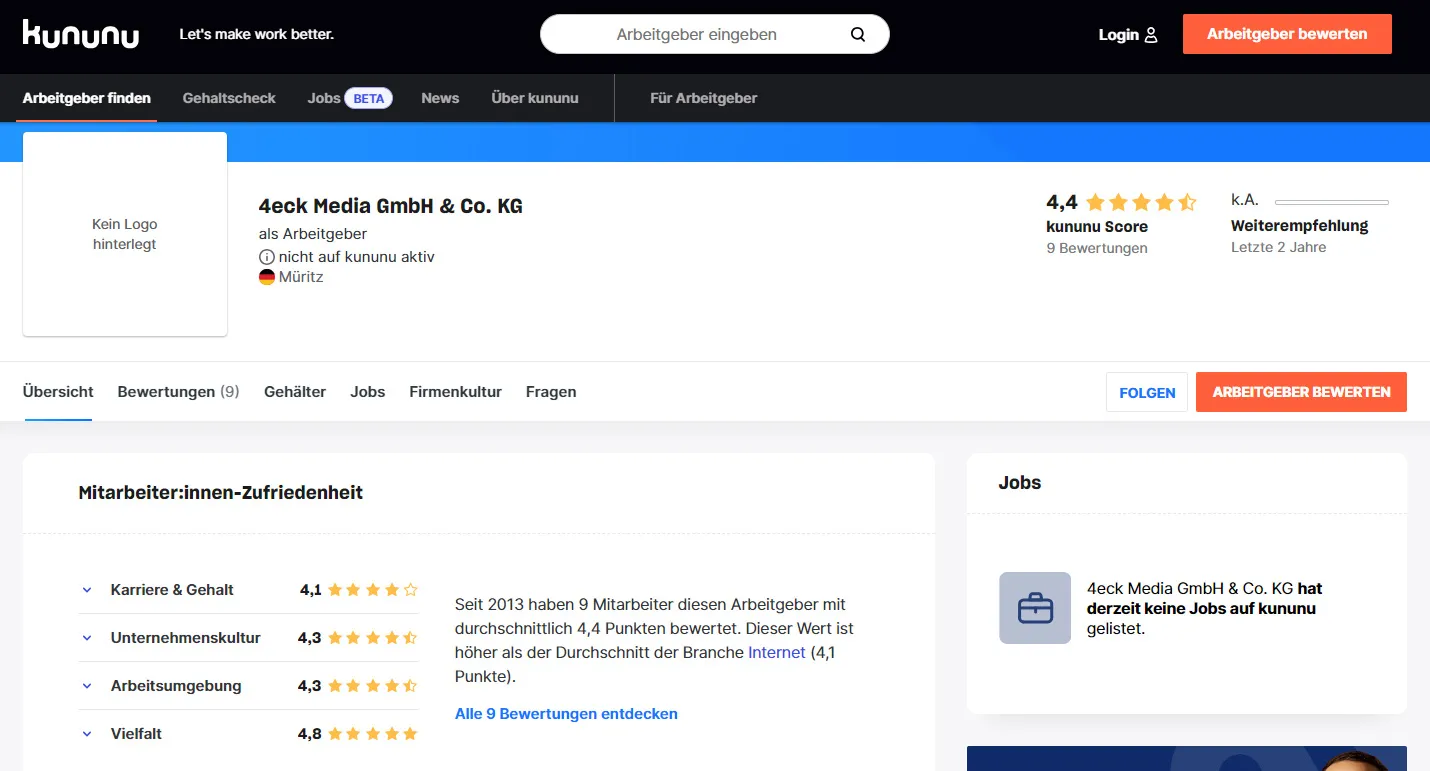
Task: Expand the Unternehmenskultur row
Action: coord(87,638)
